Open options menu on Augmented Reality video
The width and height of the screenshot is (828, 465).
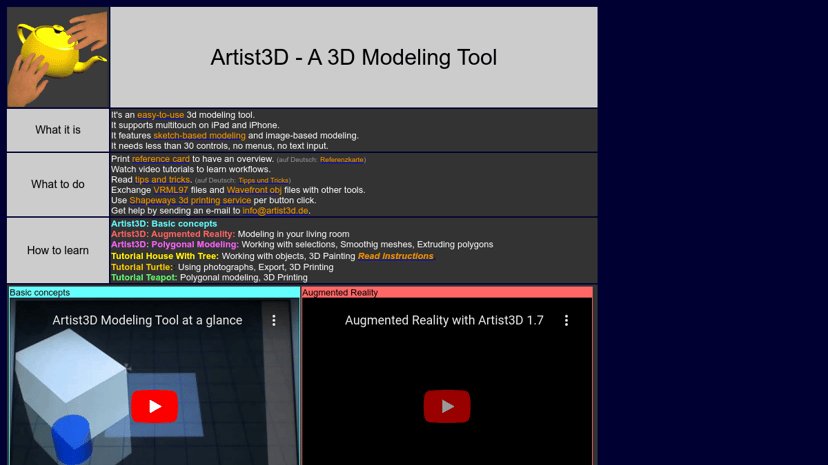pos(566,320)
